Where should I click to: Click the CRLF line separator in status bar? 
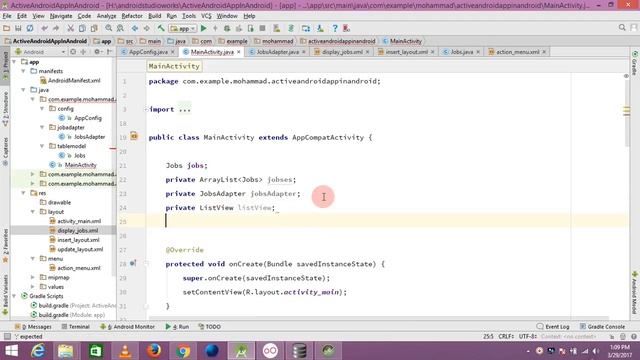(506, 337)
